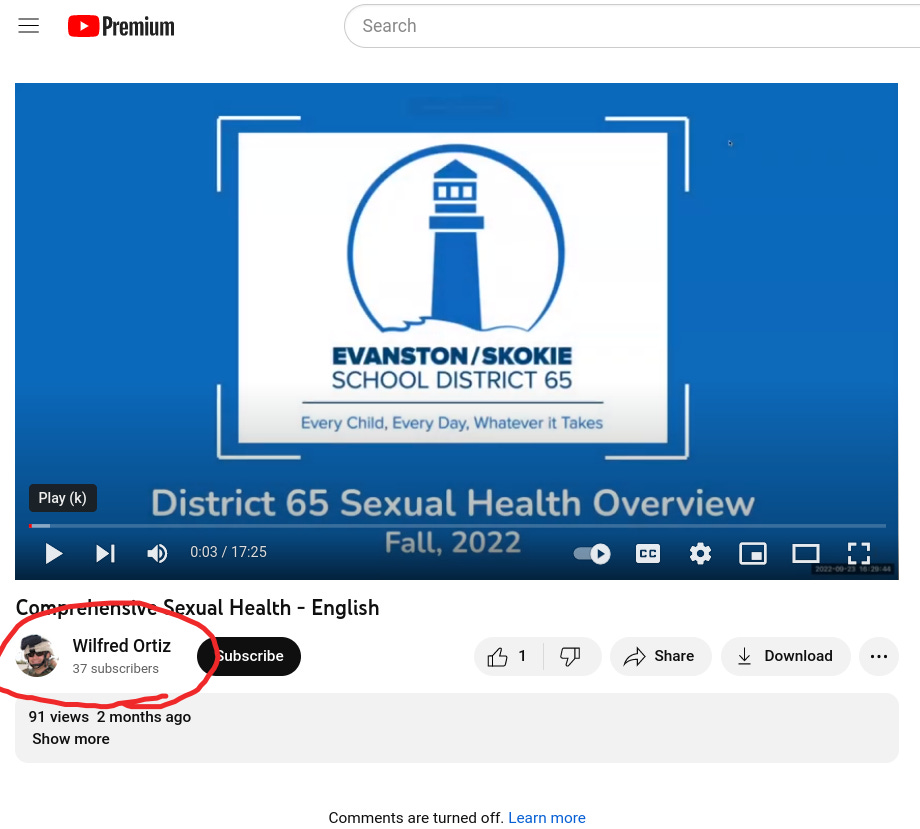Open the more actions ellipsis menu
This screenshot has width=920, height=829.
(x=878, y=656)
